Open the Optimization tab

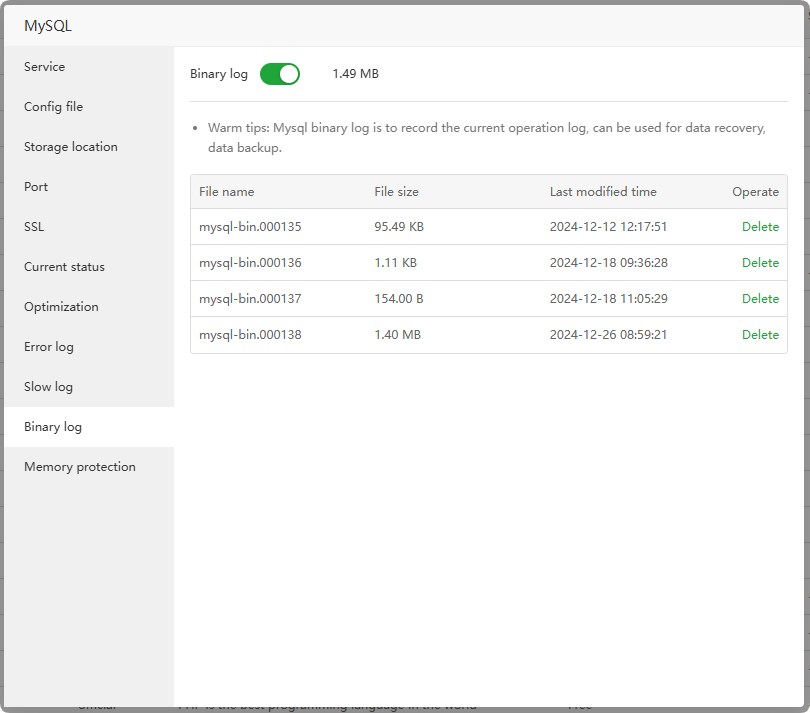[61, 307]
